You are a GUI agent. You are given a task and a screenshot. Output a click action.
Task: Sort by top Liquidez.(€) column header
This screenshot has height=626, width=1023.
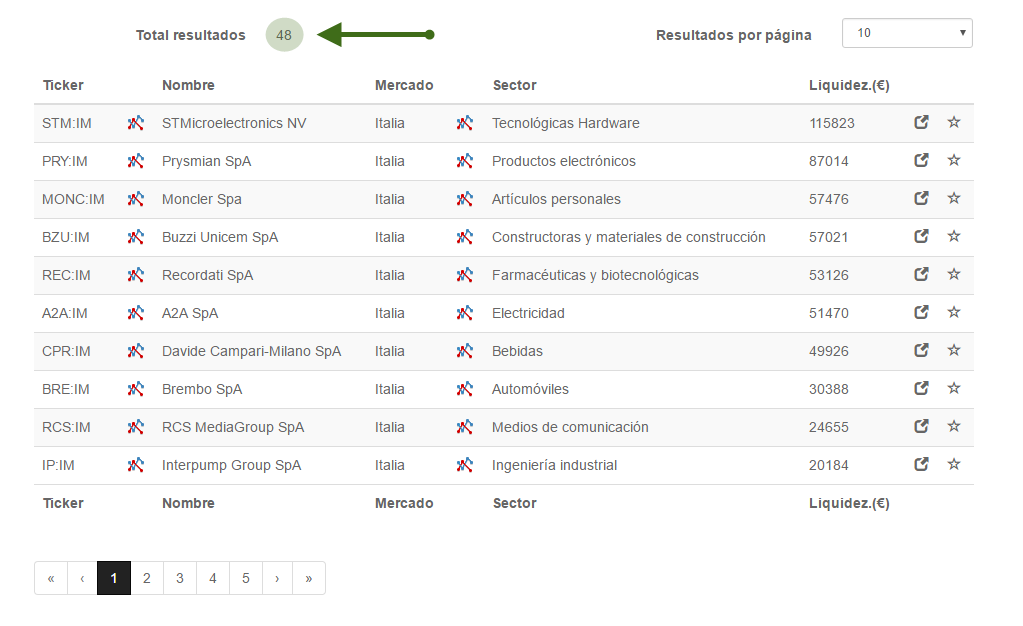click(x=849, y=86)
